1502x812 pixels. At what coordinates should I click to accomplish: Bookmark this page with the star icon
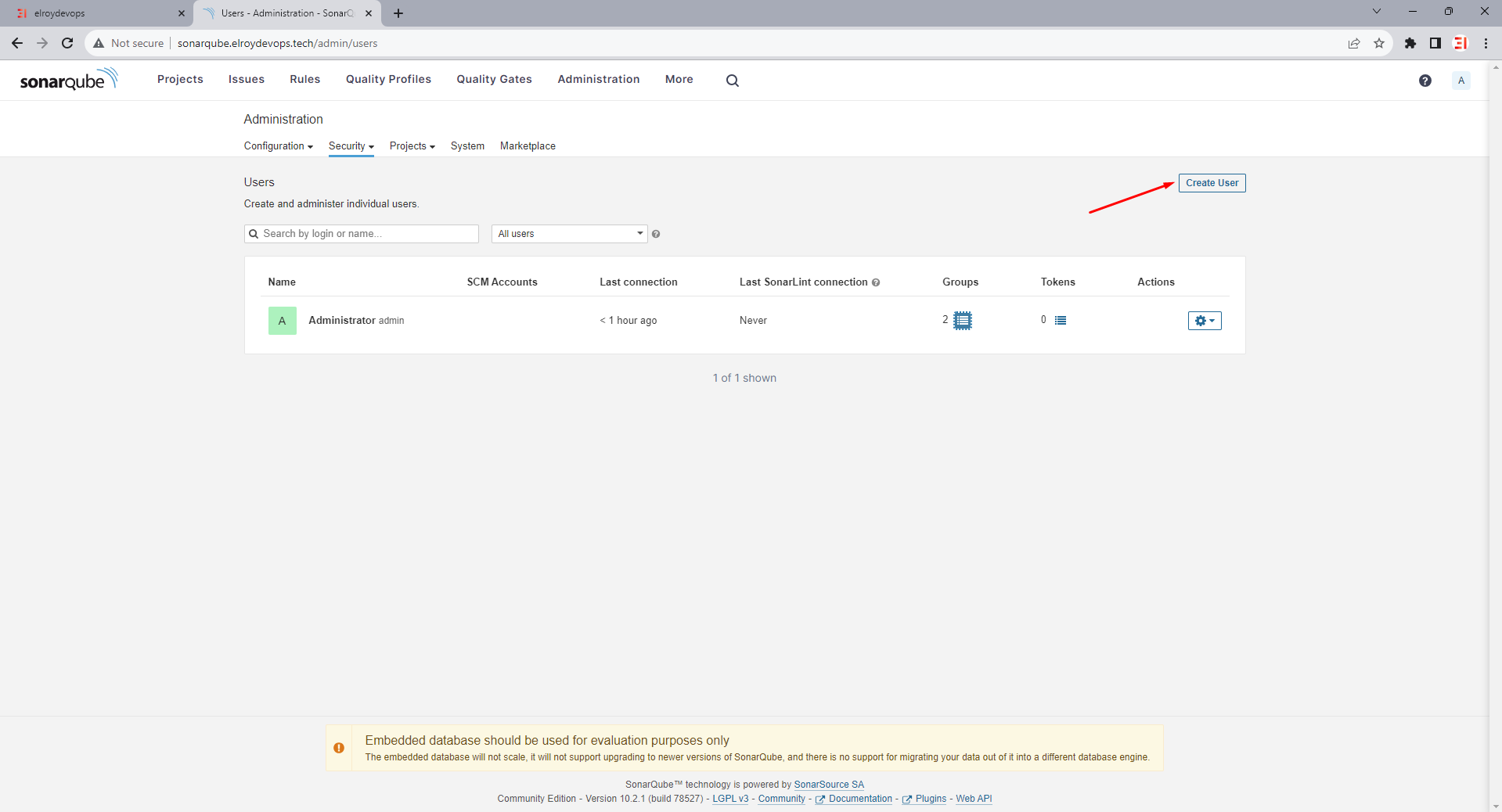tap(1378, 43)
